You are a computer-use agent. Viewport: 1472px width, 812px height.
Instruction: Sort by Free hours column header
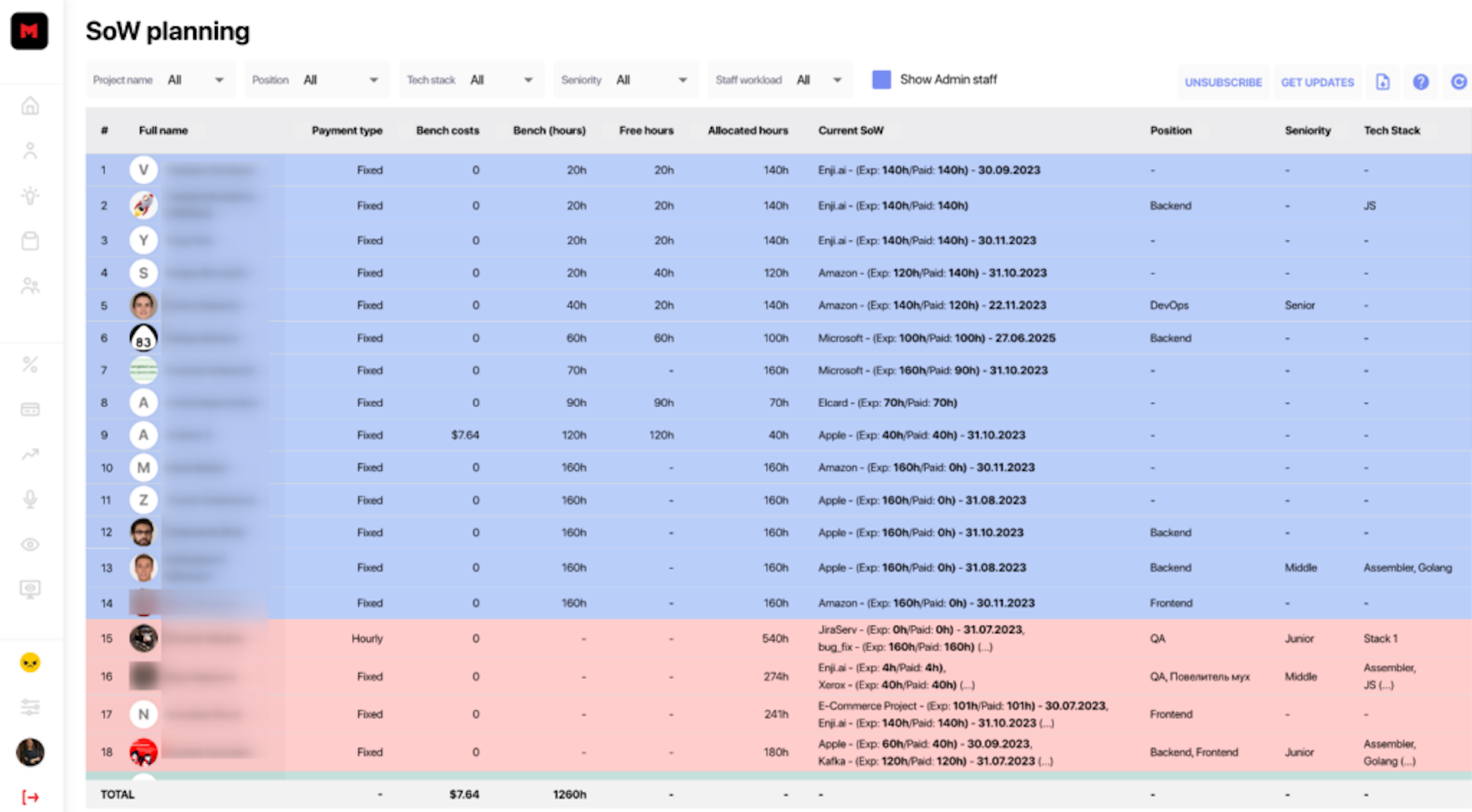pos(646,131)
